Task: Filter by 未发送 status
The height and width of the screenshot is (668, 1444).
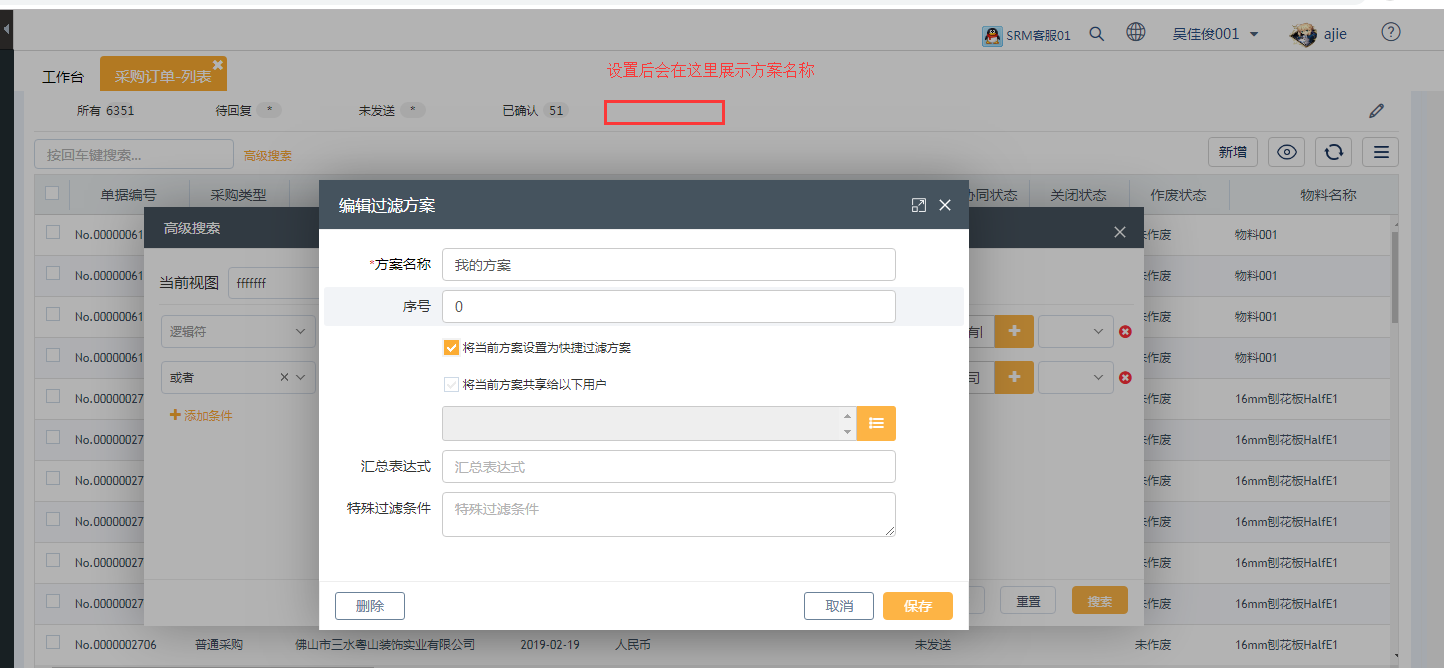Action: 392,111
